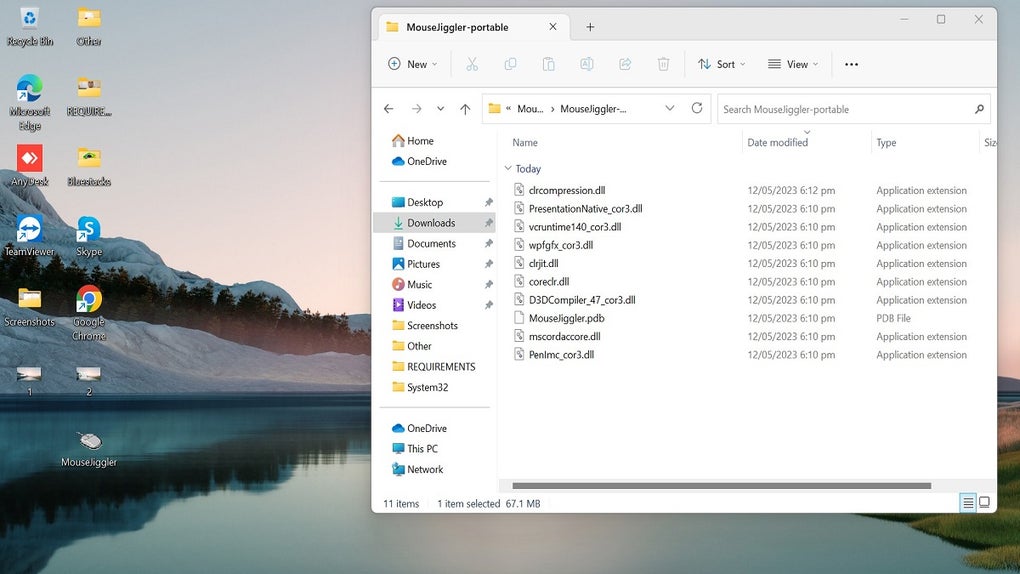This screenshot has width=1020, height=574.
Task: Click the search magnifier icon
Action: pos(979,109)
